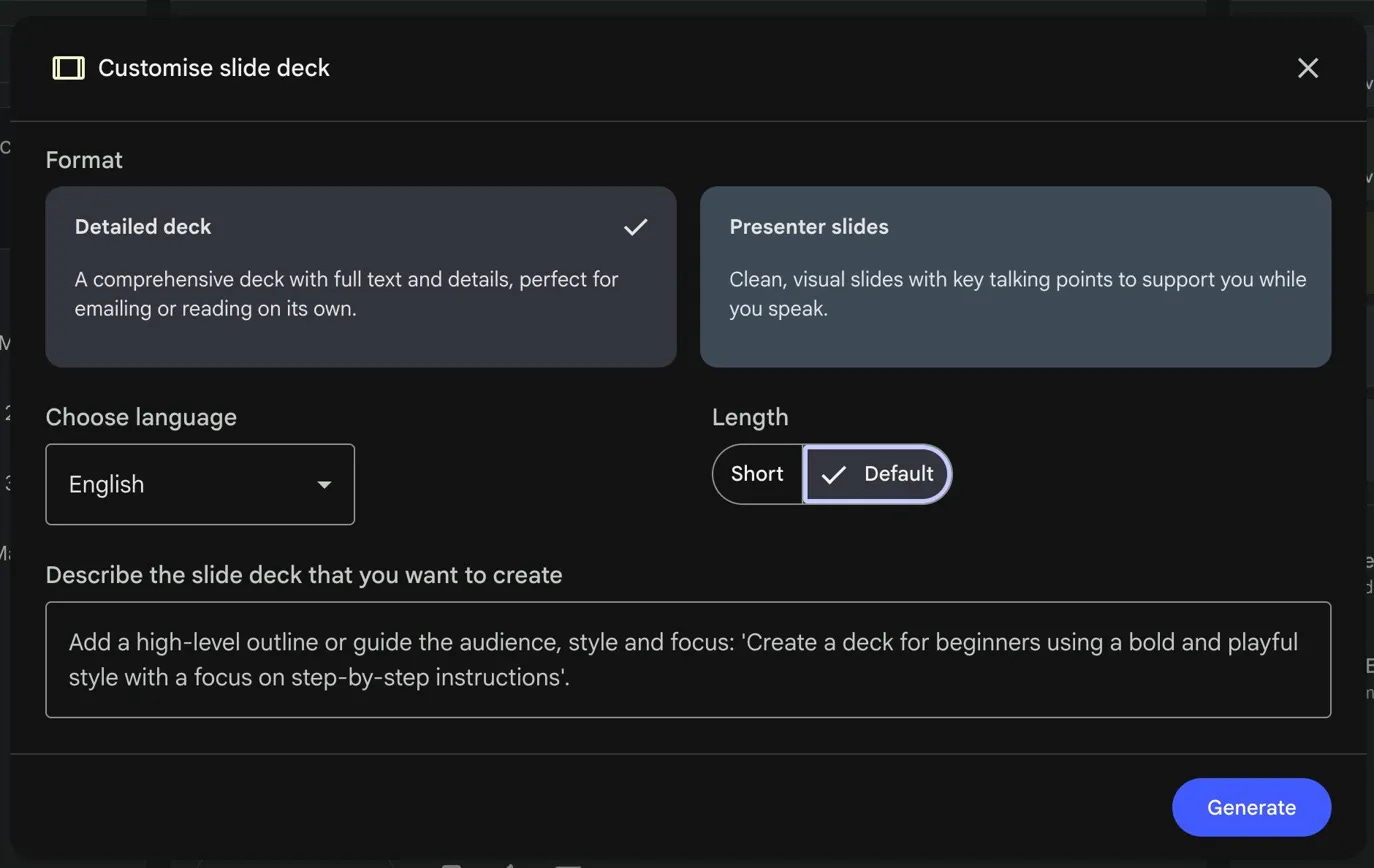Click the 'Describe the slide deck' label
Screen dimensions: 1374x868
304,575
